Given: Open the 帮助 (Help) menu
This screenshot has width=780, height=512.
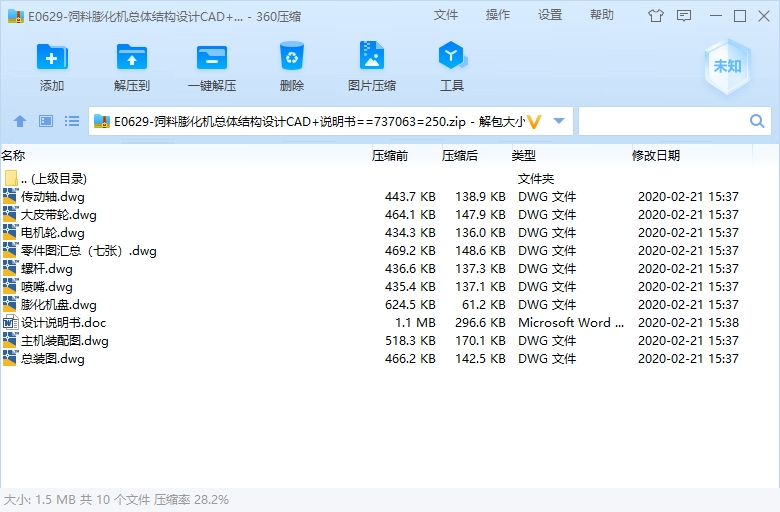Looking at the screenshot, I should 602,15.
